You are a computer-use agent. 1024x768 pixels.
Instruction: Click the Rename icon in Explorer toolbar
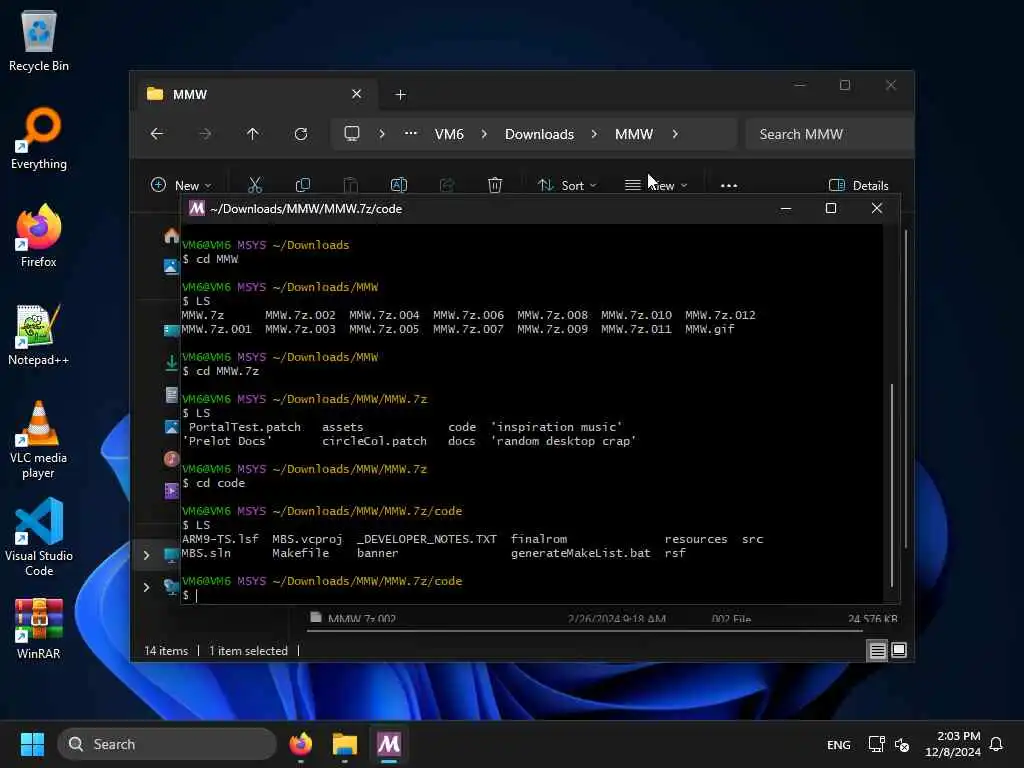pyautogui.click(x=399, y=185)
